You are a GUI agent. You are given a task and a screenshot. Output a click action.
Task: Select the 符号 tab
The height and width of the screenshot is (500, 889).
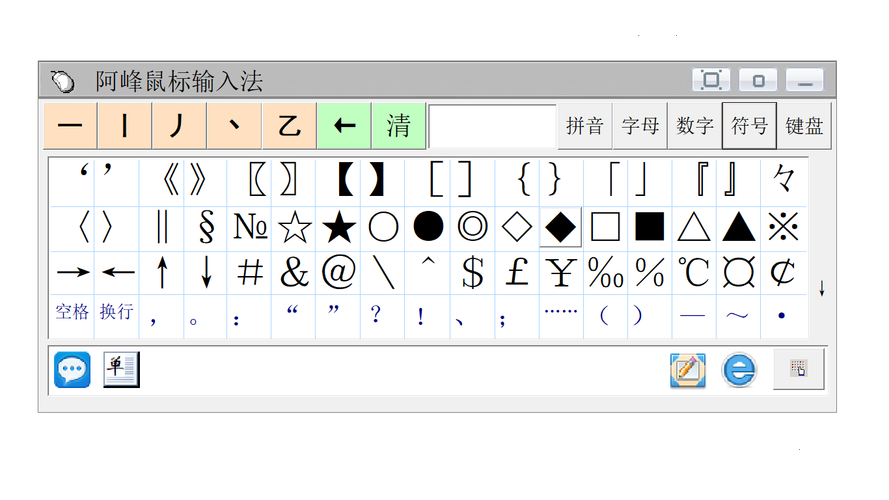(749, 126)
